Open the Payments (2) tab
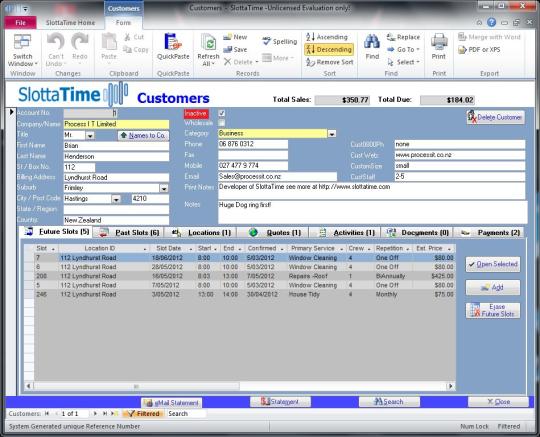 click(490, 233)
